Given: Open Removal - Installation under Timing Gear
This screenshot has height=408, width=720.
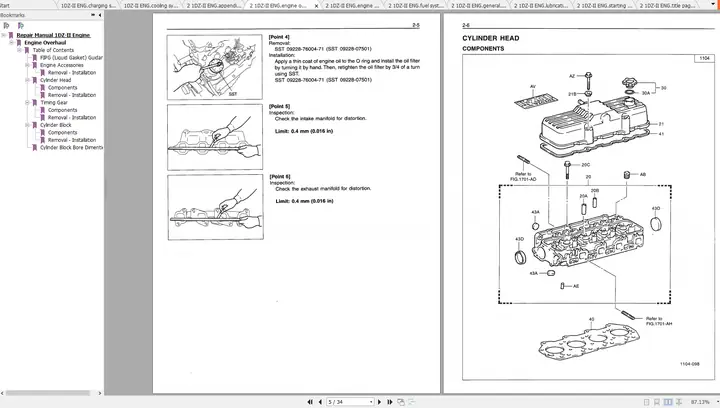Looking at the screenshot, I should pos(72,117).
